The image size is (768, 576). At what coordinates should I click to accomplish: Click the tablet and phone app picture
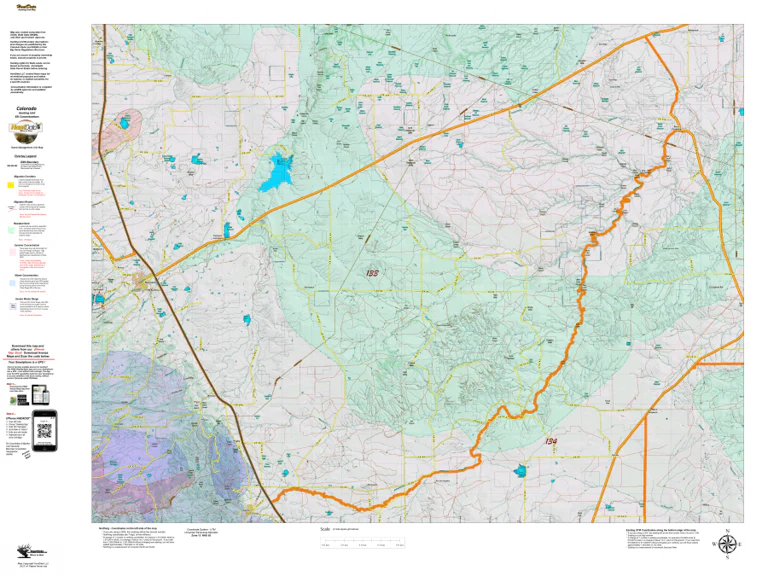(x=40, y=395)
